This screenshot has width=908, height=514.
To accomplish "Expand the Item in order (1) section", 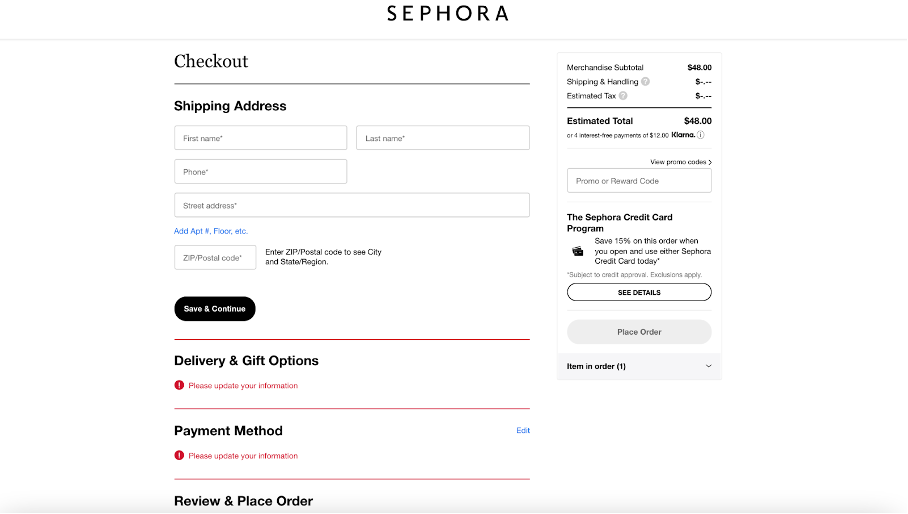I will click(639, 366).
